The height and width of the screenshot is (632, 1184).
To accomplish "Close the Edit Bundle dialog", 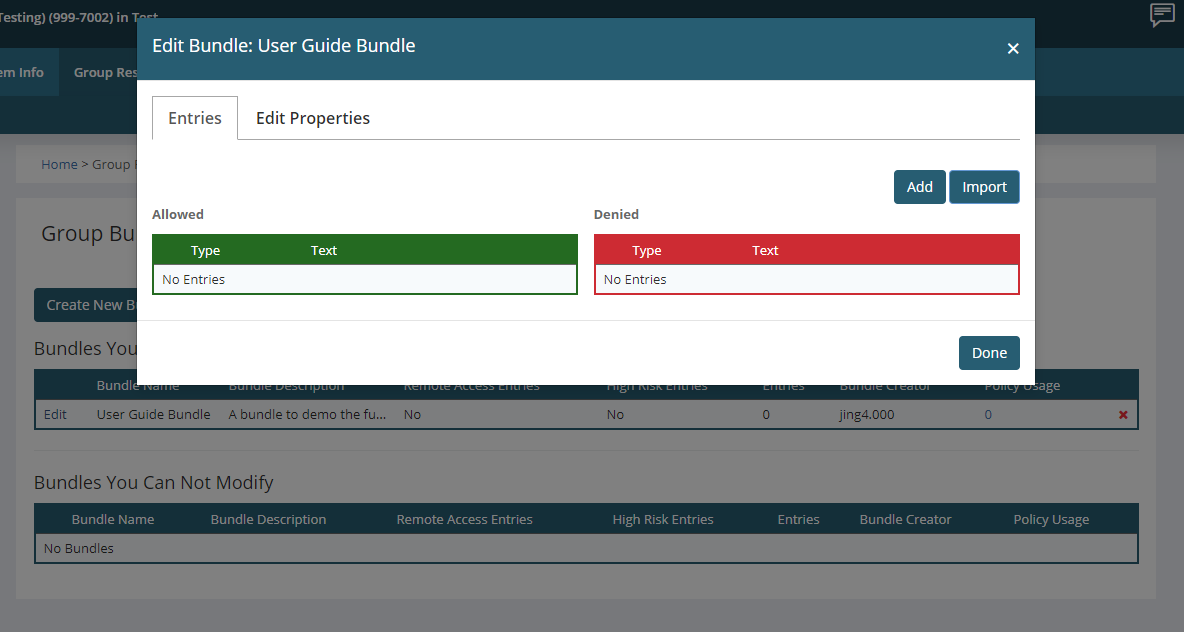I will [1012, 48].
